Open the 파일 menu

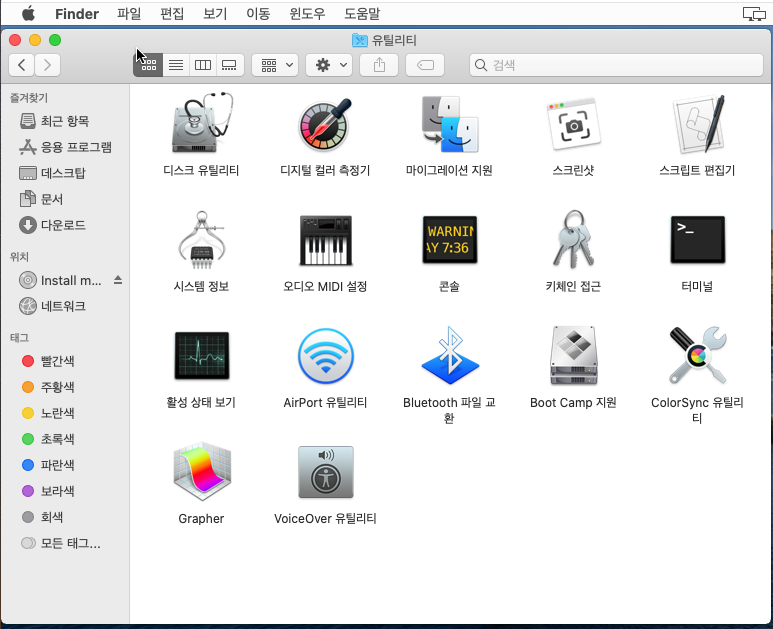coord(129,13)
